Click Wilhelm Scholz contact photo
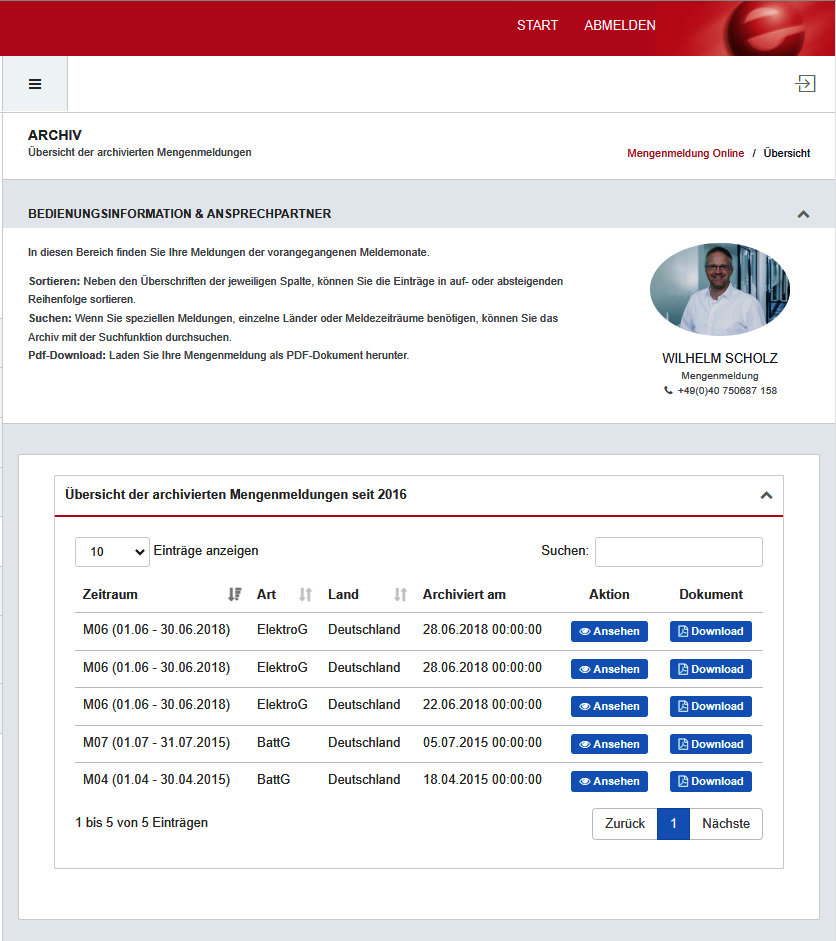The width and height of the screenshot is (836, 941). click(720, 289)
